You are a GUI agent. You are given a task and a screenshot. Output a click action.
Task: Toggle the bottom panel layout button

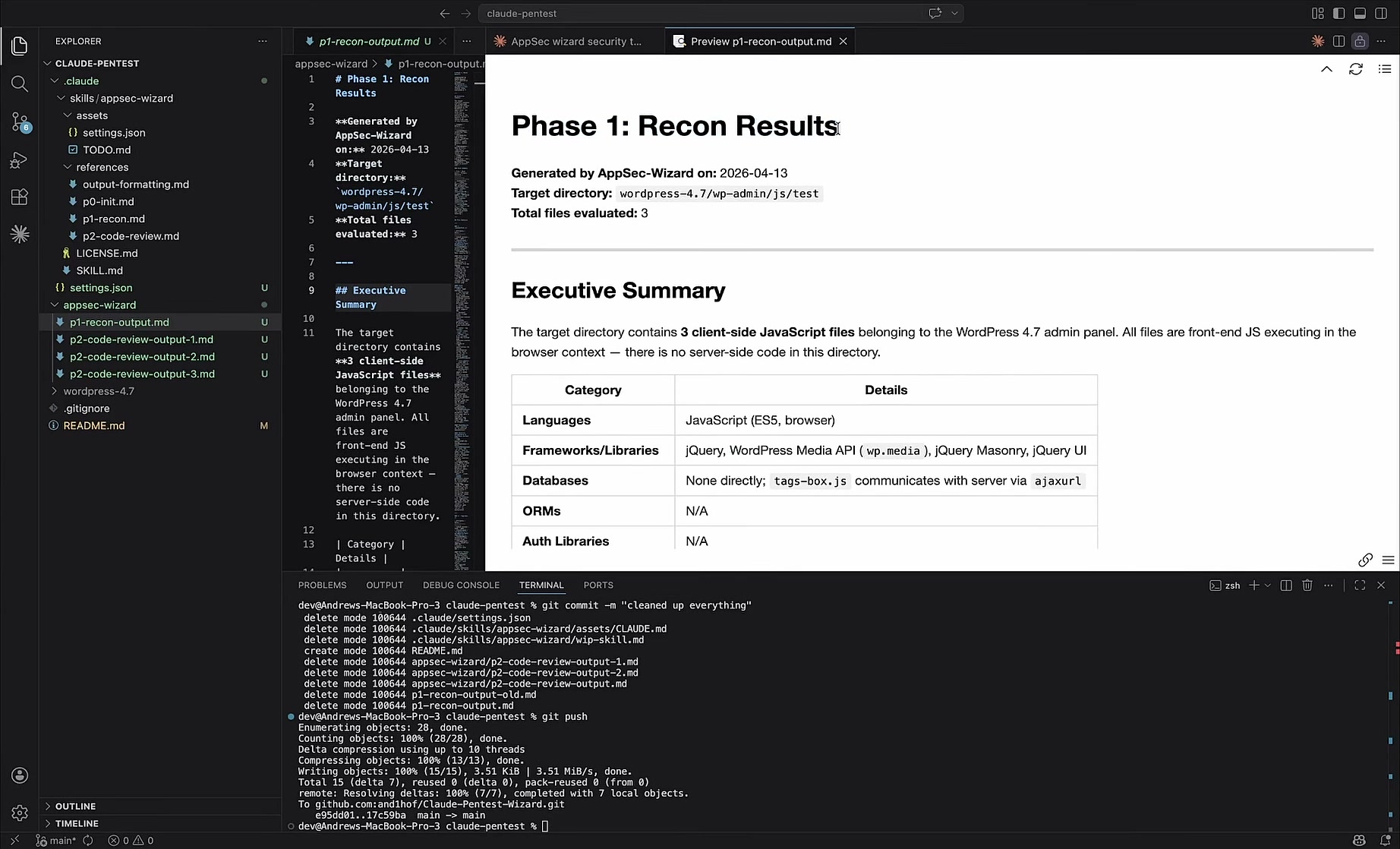point(1360,13)
